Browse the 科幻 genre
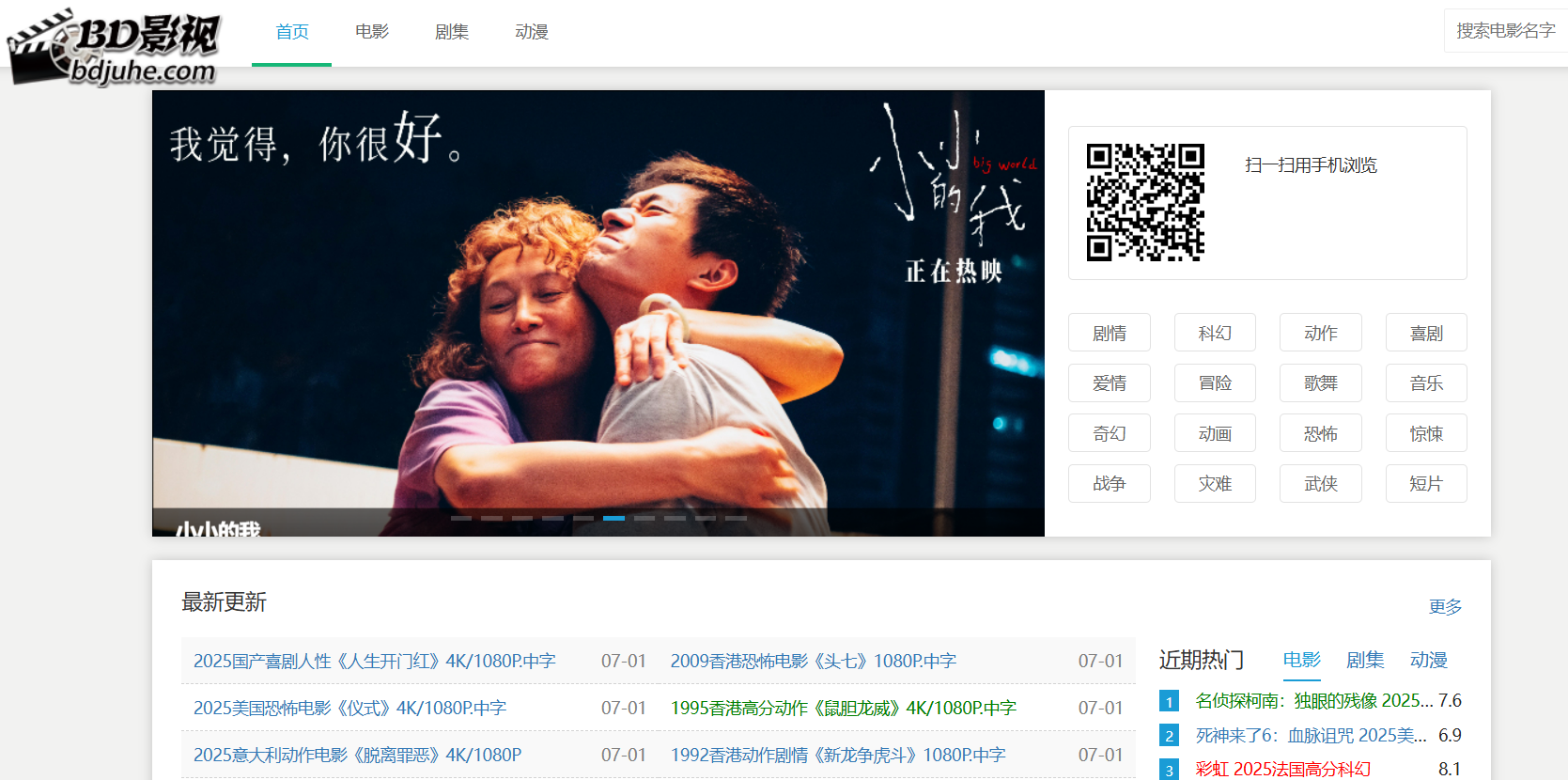This screenshot has height=780, width=1568. (x=1215, y=333)
